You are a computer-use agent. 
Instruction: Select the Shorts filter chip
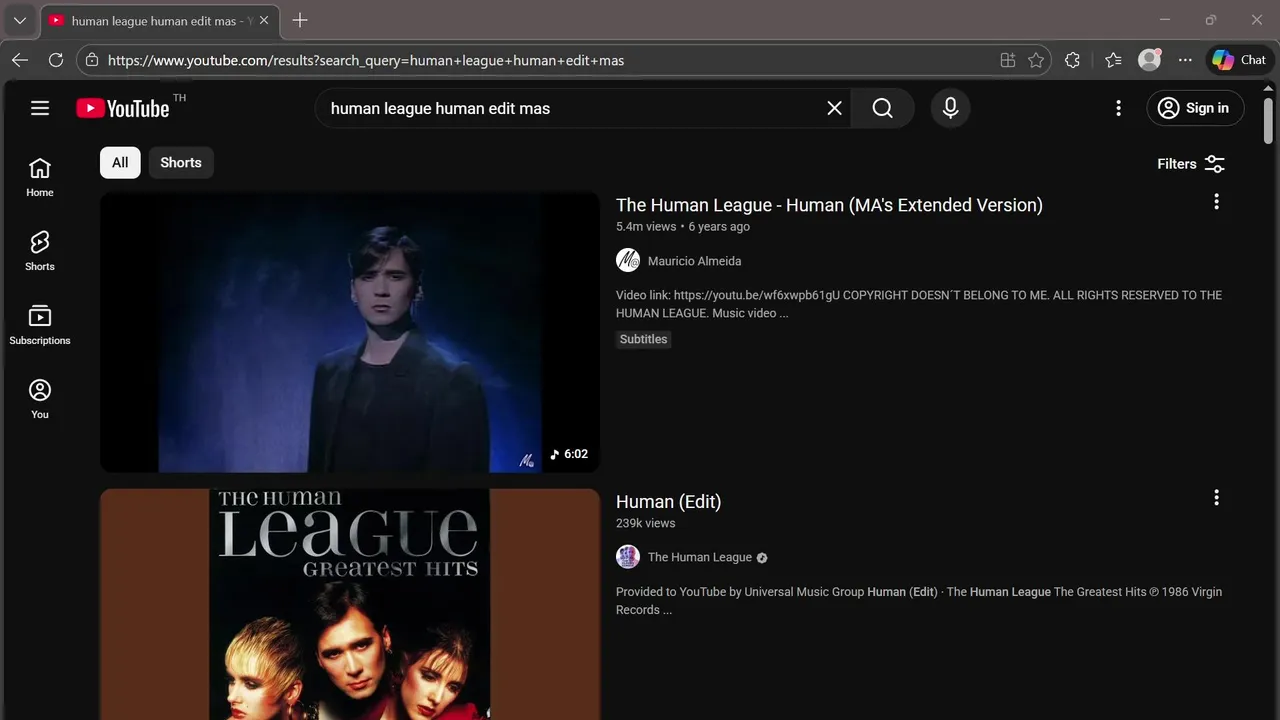(181, 163)
